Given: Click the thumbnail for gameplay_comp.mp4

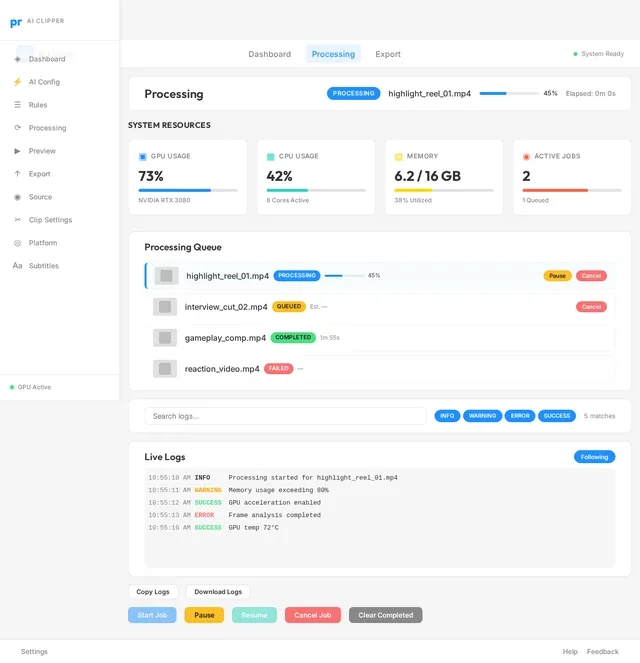Looking at the screenshot, I should click(x=165, y=338).
